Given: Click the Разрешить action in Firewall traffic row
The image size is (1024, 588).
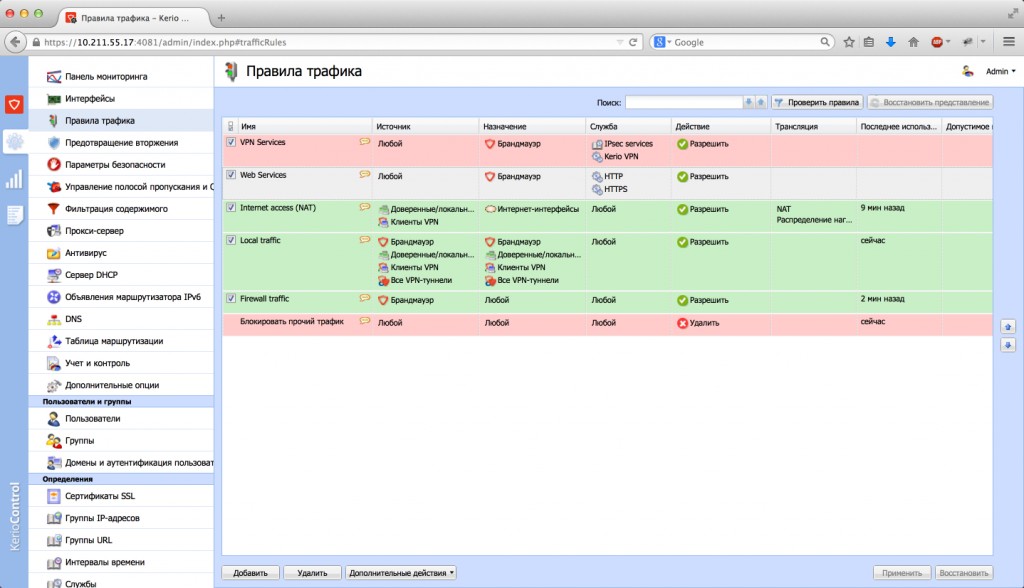Looking at the screenshot, I should 702,300.
